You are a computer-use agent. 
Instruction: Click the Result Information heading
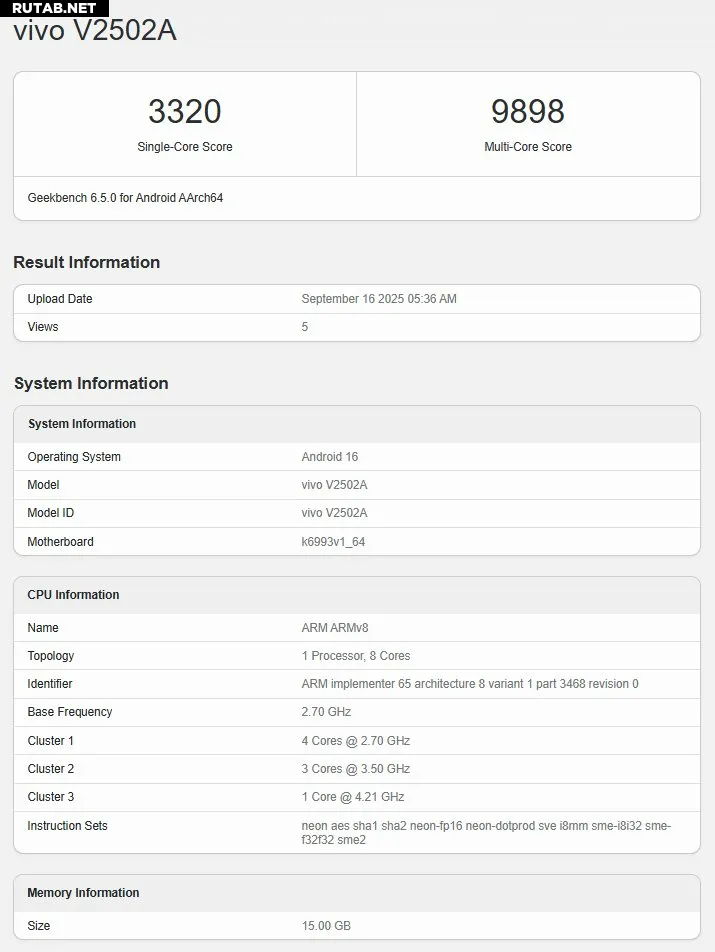(x=87, y=262)
